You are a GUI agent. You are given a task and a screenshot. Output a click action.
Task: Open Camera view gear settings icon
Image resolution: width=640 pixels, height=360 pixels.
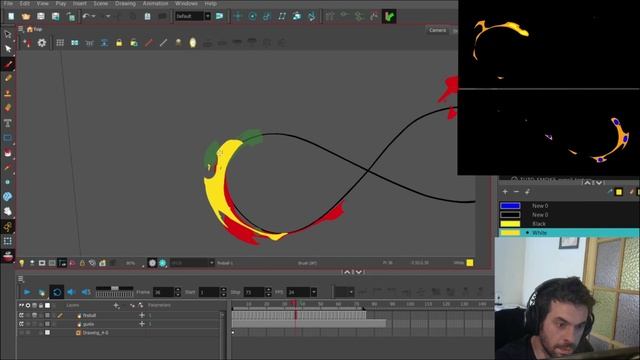pyautogui.click(x=42, y=43)
